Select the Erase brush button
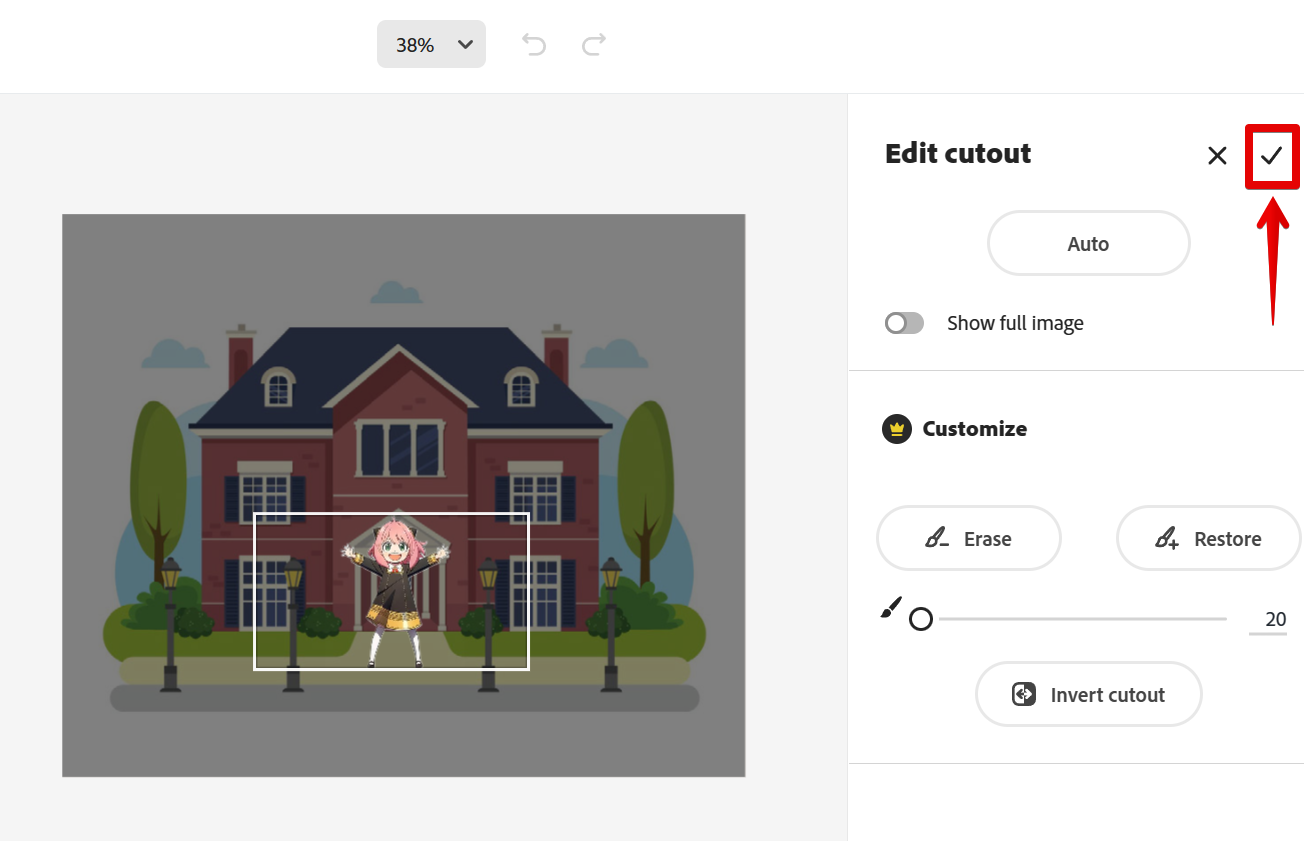Screen dimensions: 1305x841 pos(968,538)
